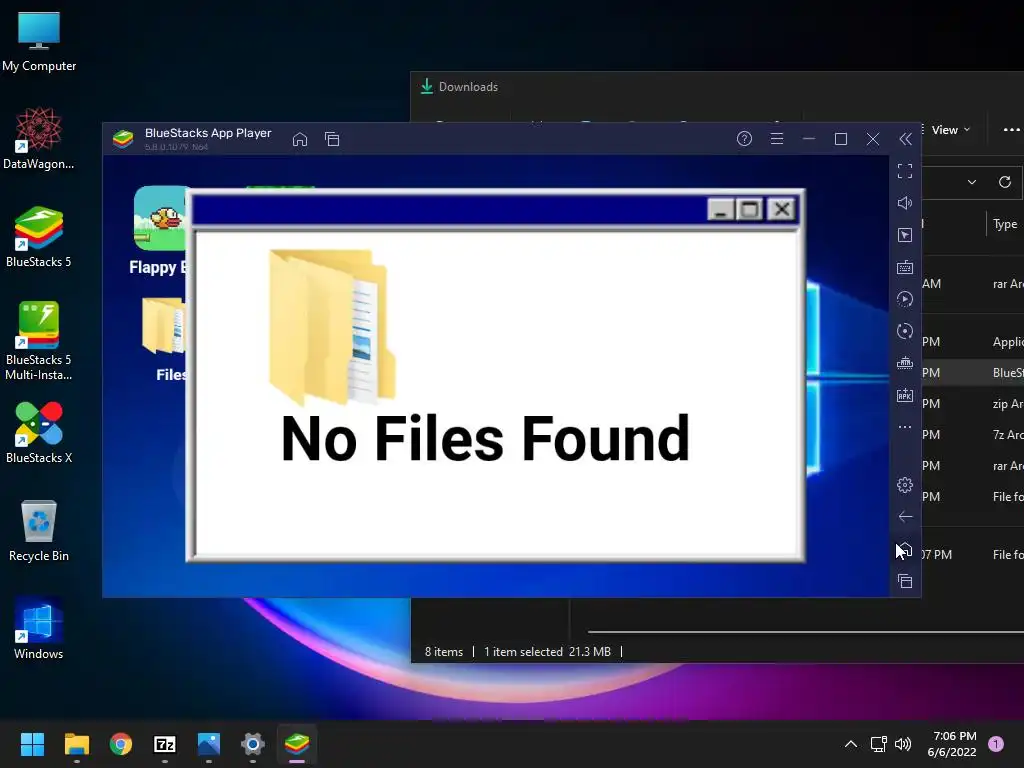This screenshot has height=768, width=1024.
Task: Click the Downloads title in Explorer window
Action: pyautogui.click(x=468, y=87)
